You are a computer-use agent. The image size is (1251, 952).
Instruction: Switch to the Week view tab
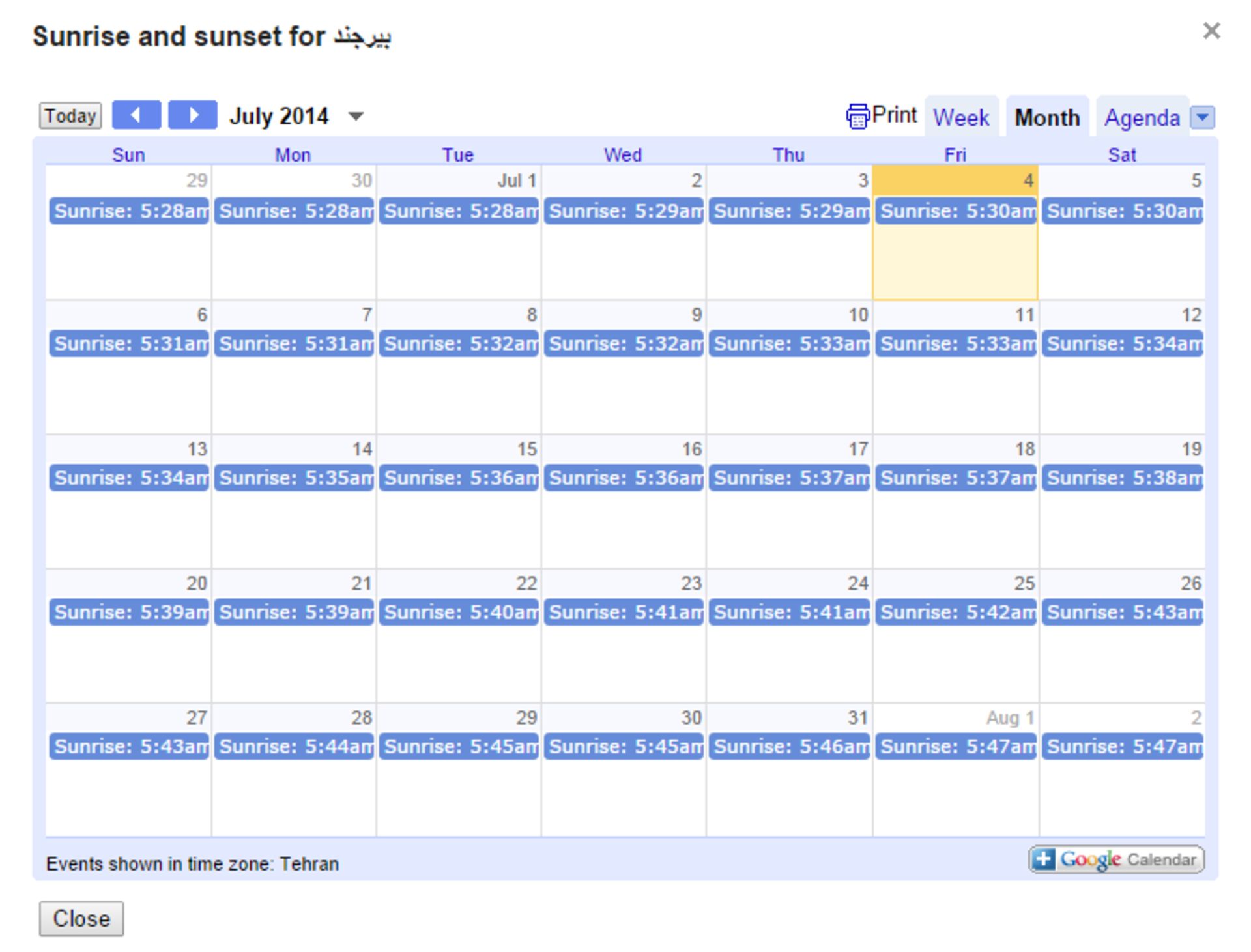(x=962, y=118)
